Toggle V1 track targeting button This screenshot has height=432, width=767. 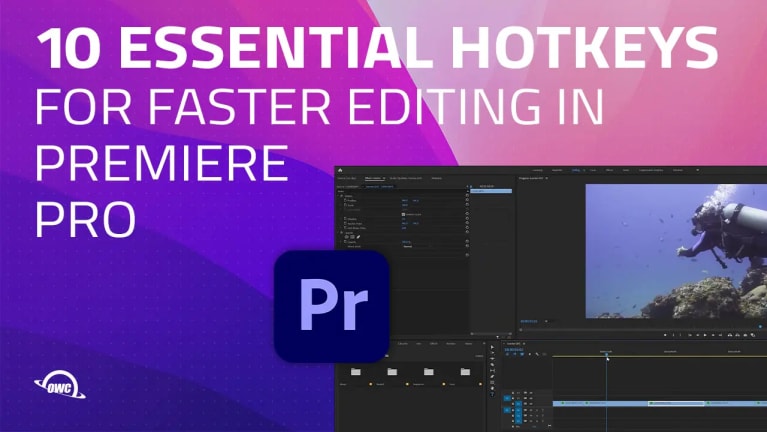click(x=519, y=404)
